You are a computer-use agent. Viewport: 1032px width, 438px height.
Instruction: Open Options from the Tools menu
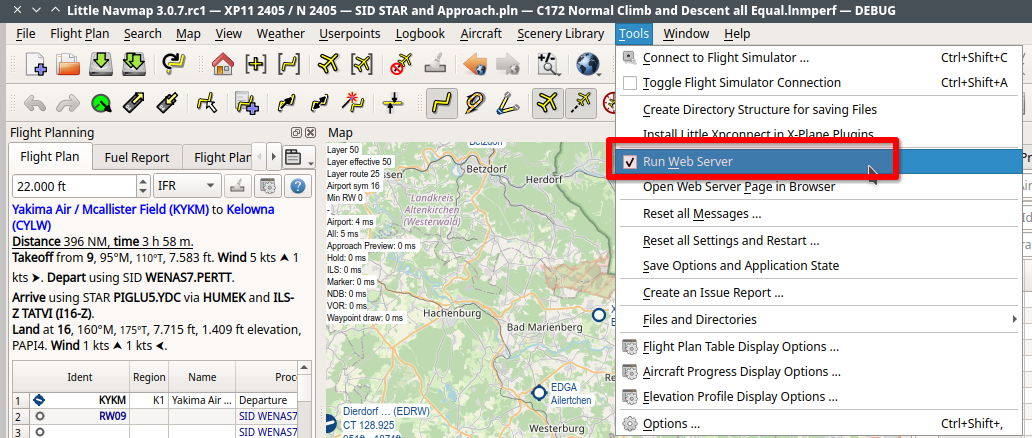(x=817, y=424)
